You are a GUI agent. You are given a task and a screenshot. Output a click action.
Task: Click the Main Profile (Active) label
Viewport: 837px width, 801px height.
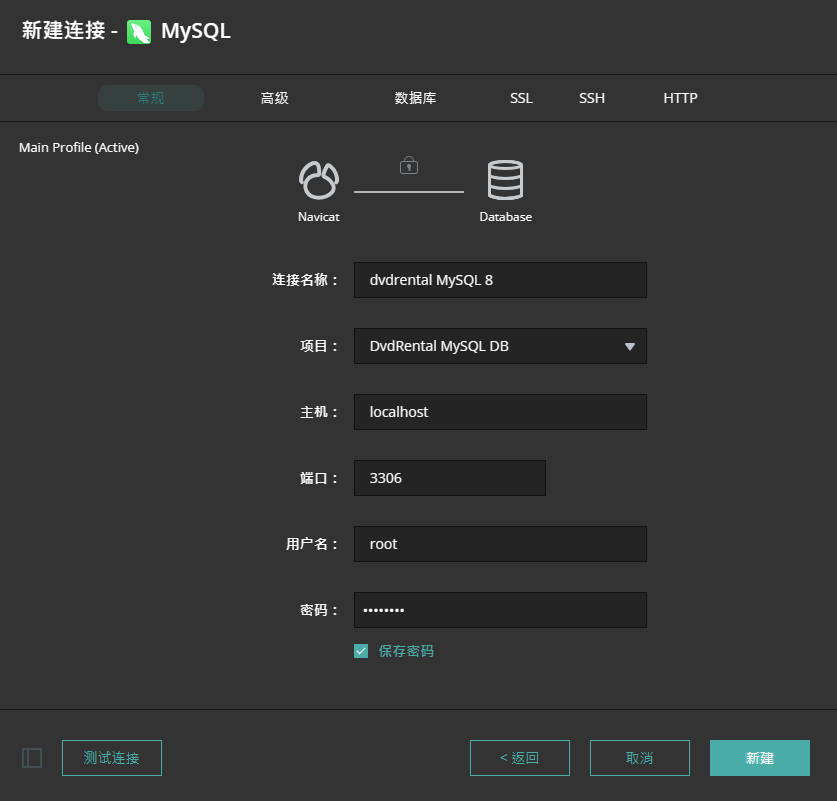click(x=79, y=148)
